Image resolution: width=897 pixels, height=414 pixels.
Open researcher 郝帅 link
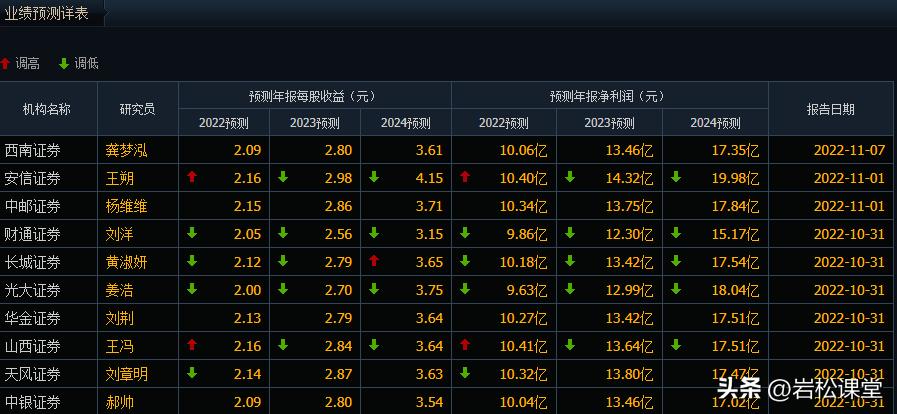120,403
